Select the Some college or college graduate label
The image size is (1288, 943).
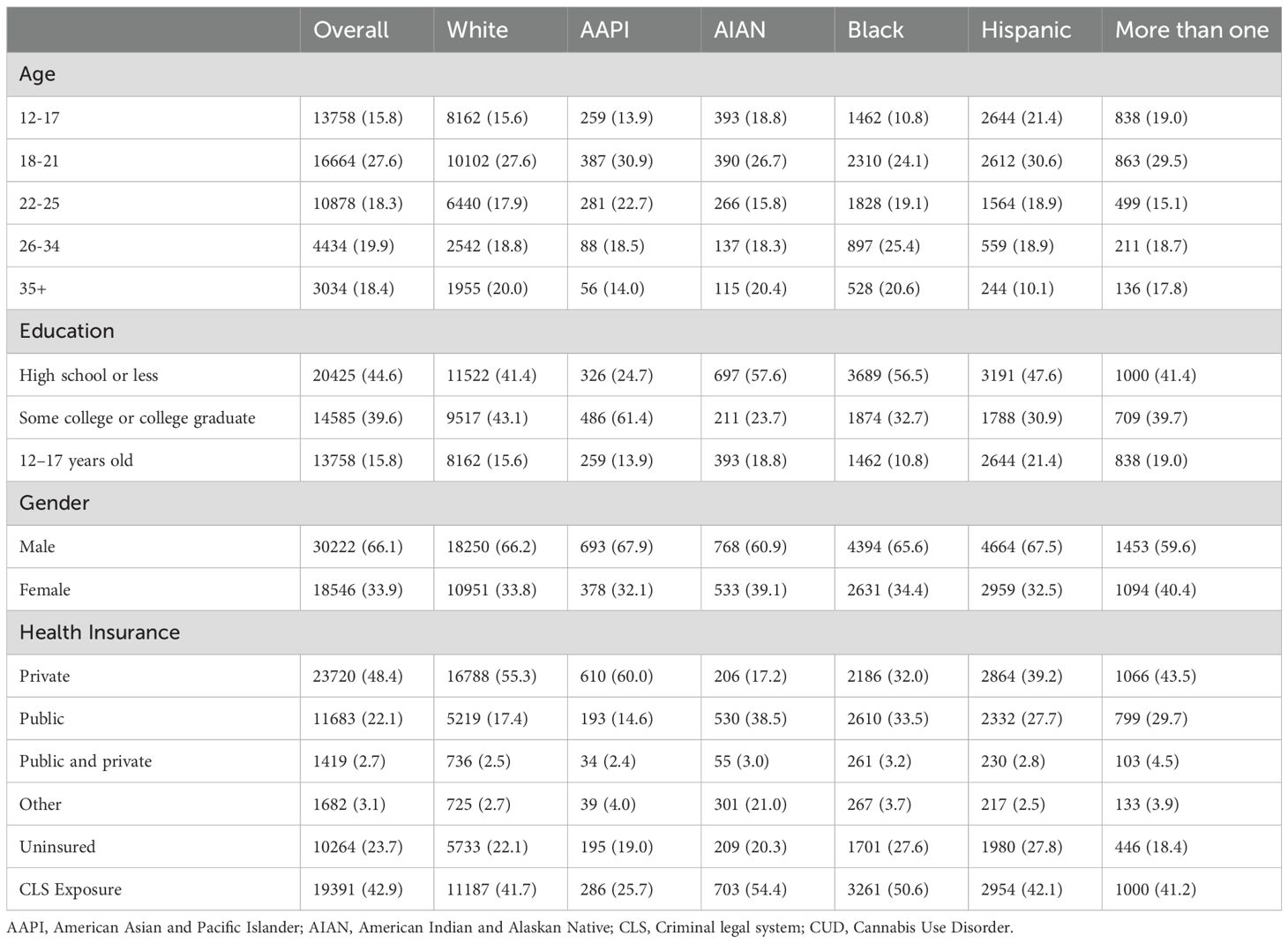pyautogui.click(x=137, y=418)
